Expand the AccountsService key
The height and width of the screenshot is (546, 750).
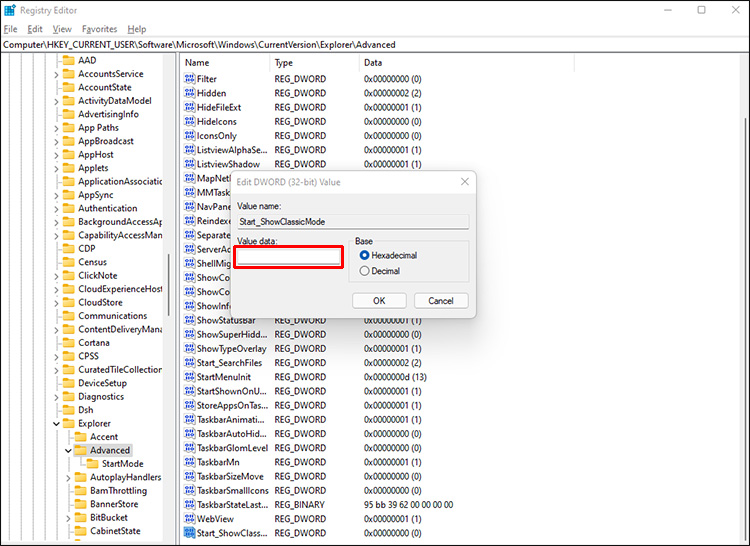(56, 74)
